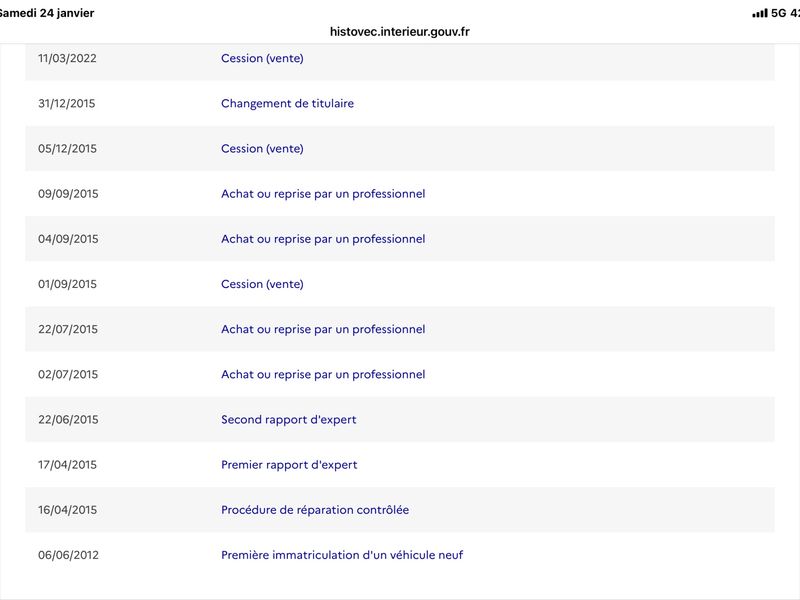Viewport: 800px width, 600px height.
Task: Select Cession (vente) from 05/12/2015
Action: tap(262, 149)
